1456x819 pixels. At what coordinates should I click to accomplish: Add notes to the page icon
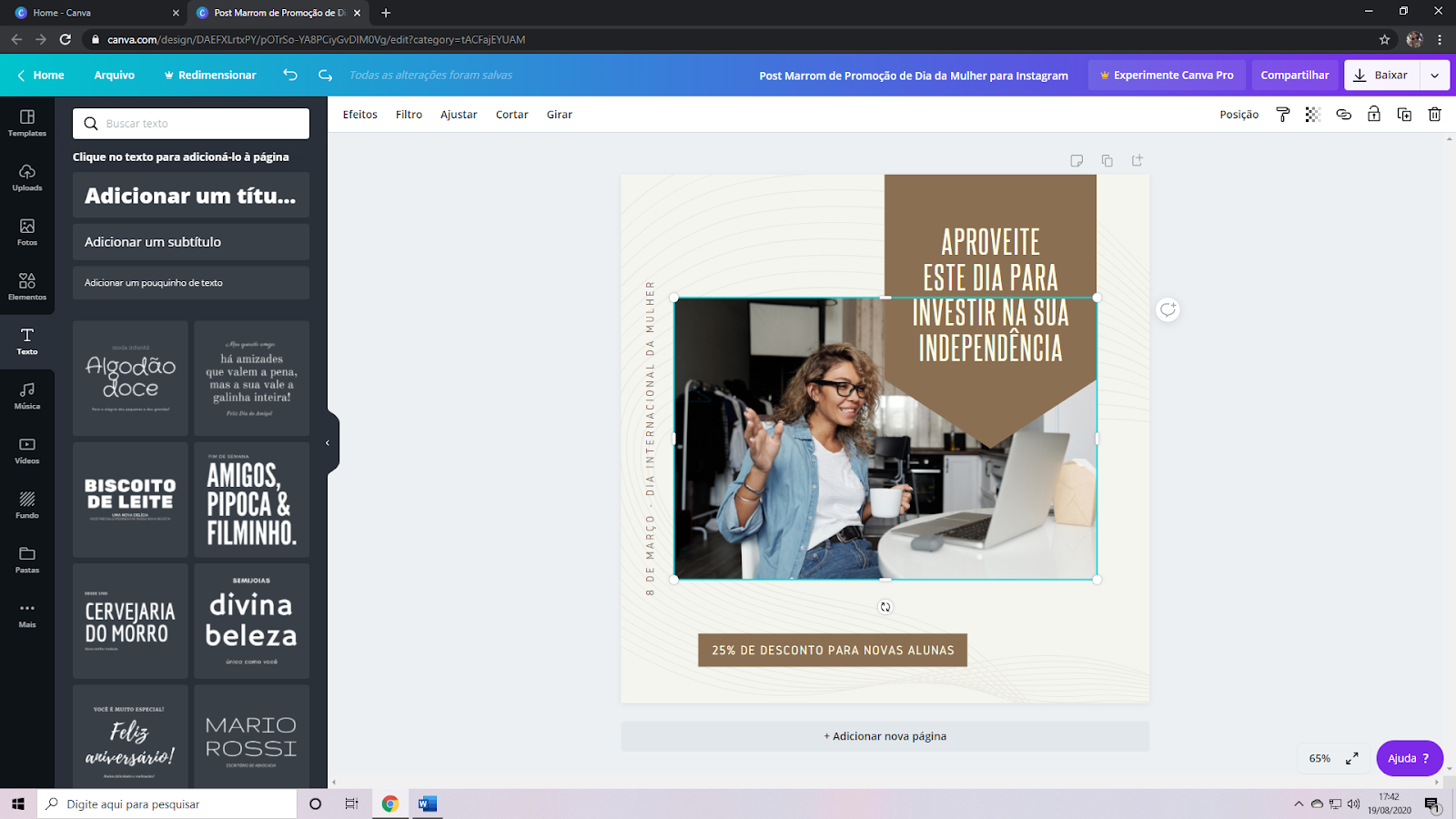click(x=1077, y=160)
